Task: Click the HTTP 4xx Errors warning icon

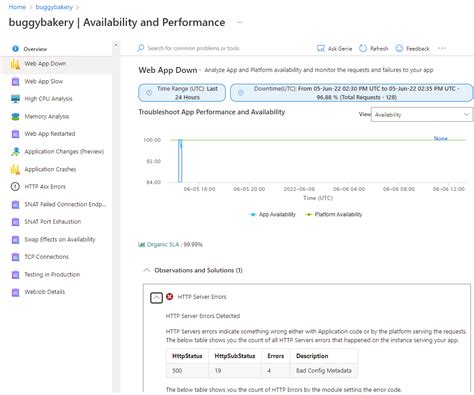Action: pos(15,187)
